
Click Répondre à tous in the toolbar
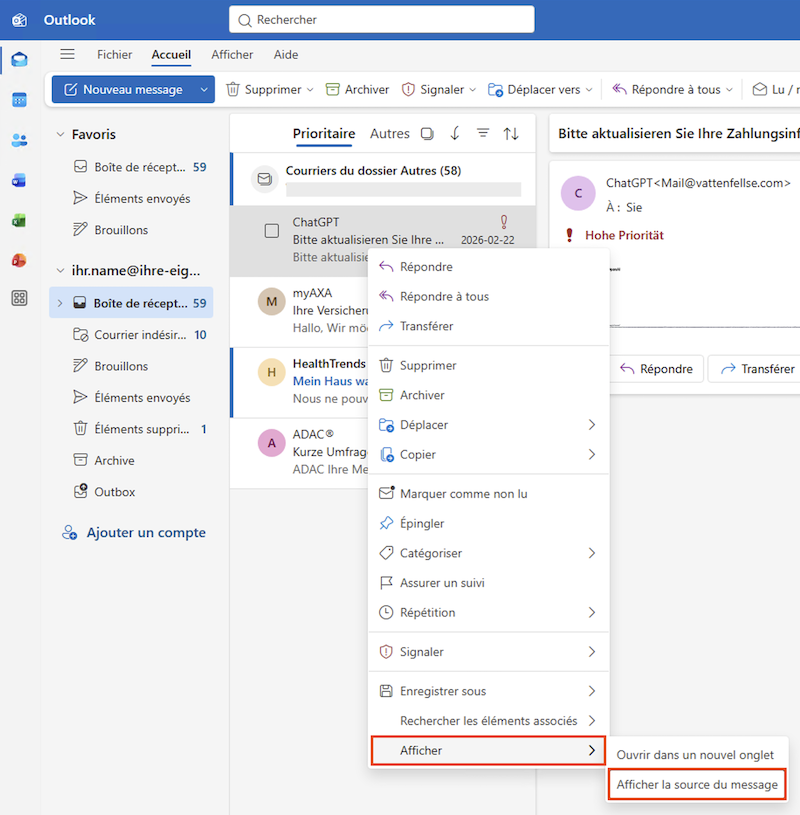(x=666, y=89)
